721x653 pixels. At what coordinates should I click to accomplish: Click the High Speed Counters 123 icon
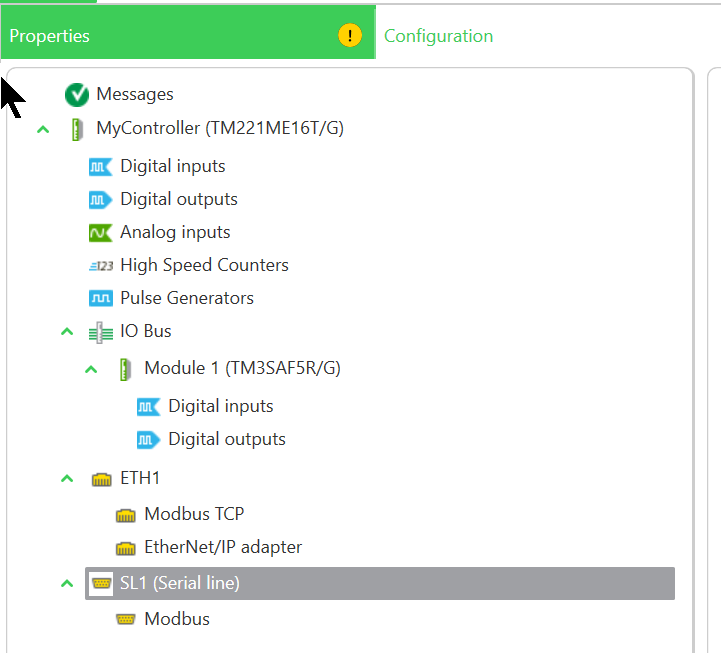(x=101, y=266)
